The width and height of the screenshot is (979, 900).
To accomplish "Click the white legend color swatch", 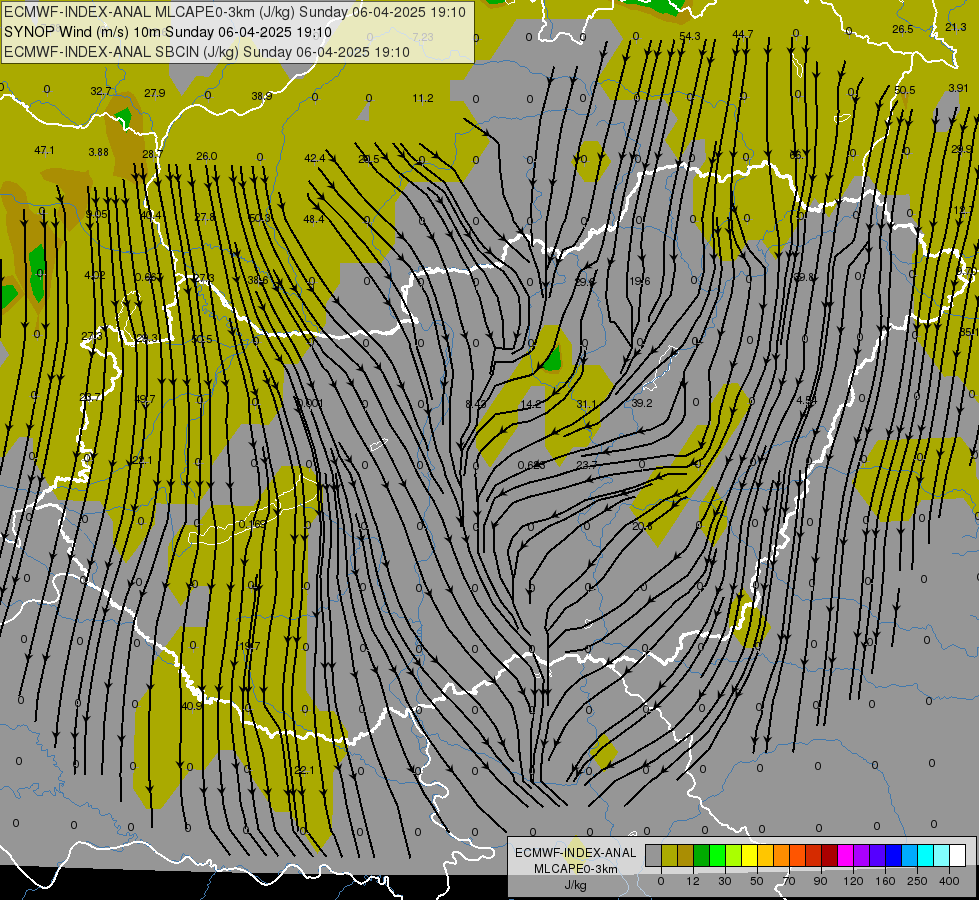I will coord(958,855).
